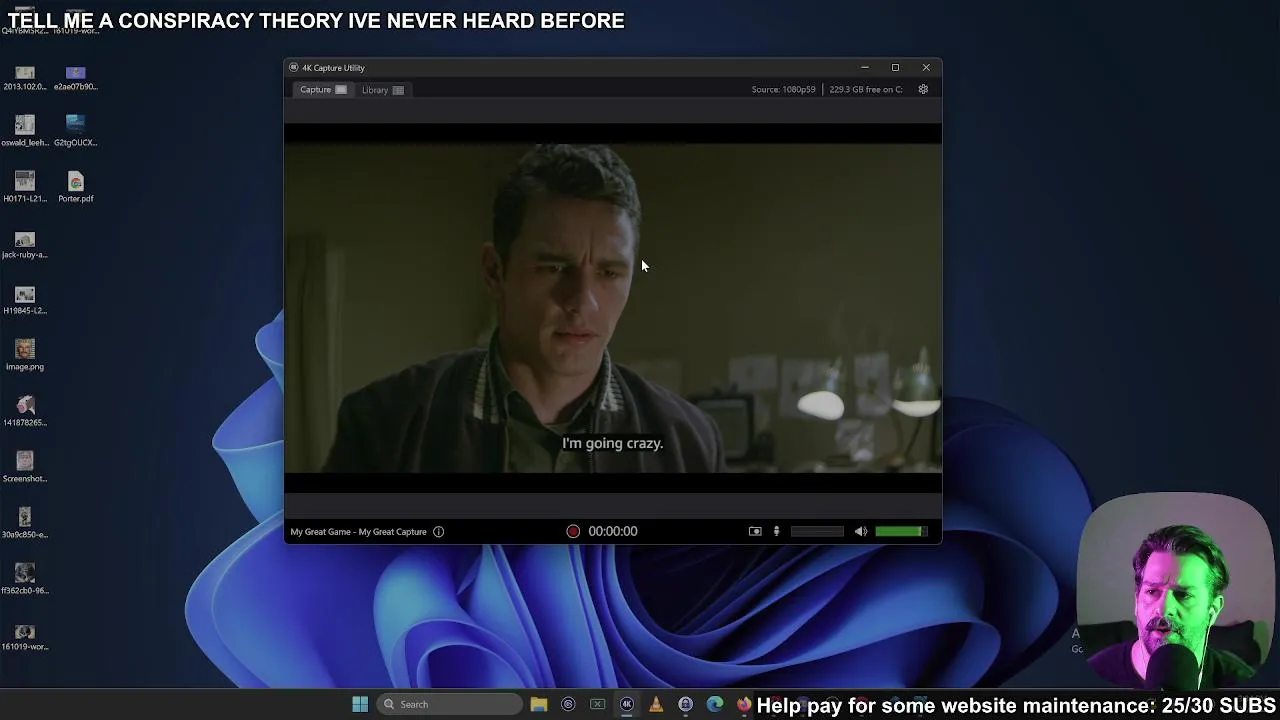Open the Windows Start menu

click(x=360, y=704)
